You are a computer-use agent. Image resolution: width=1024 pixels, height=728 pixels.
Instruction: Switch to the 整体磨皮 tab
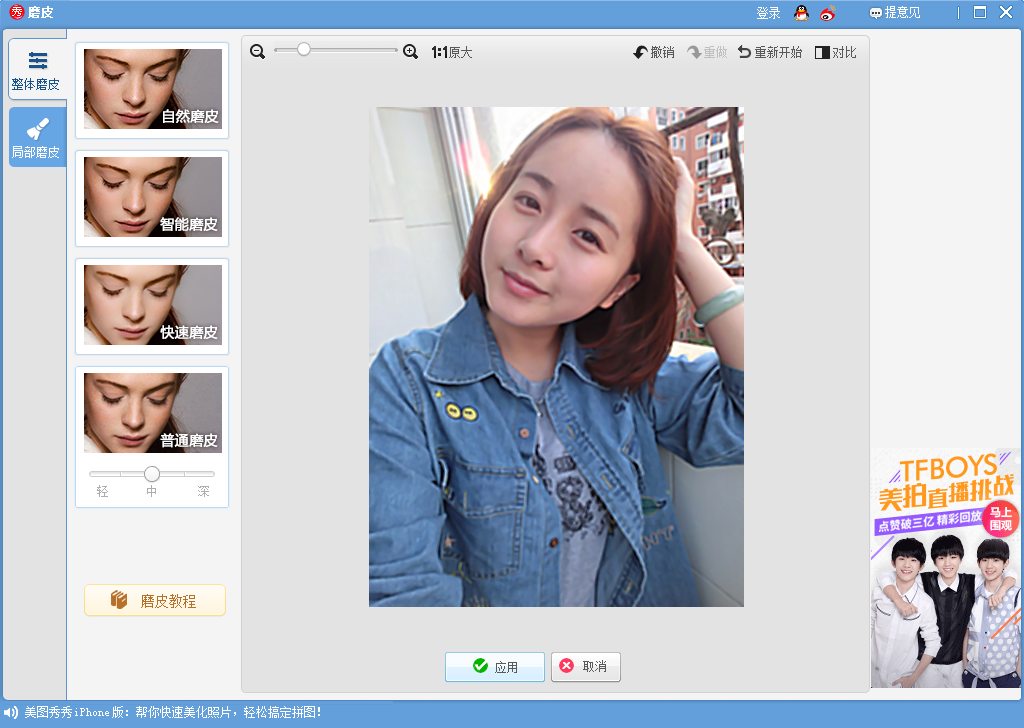36,70
